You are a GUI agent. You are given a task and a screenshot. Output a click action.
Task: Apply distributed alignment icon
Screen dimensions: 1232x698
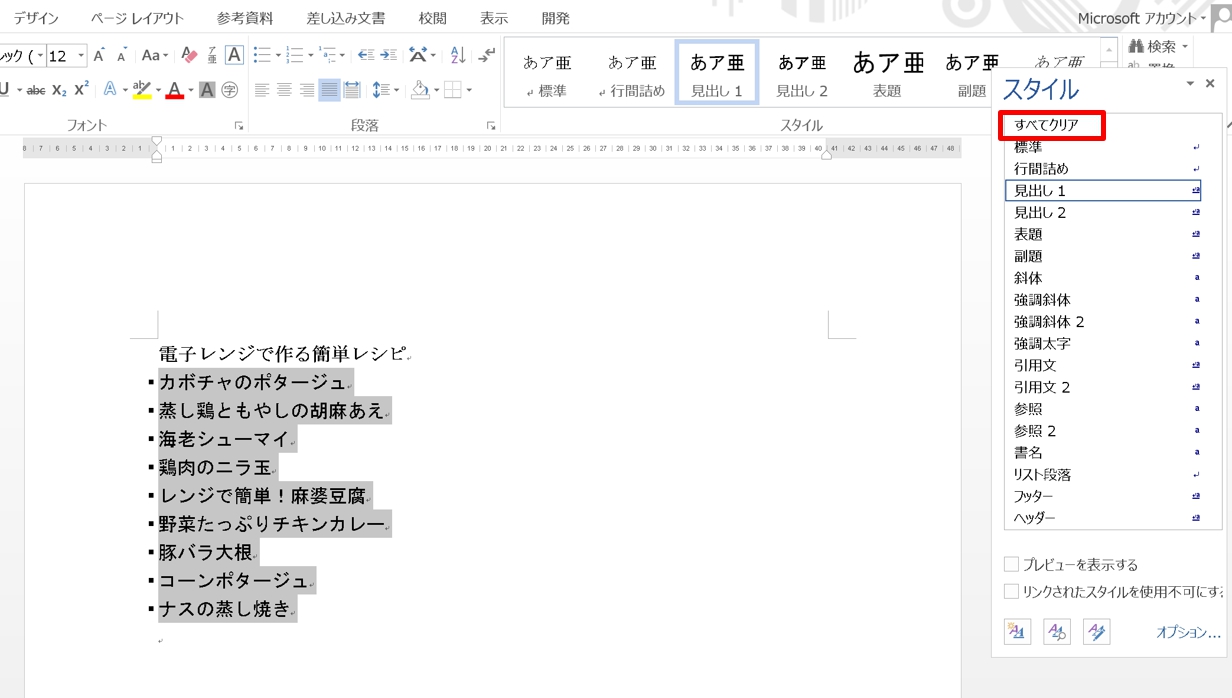click(352, 90)
